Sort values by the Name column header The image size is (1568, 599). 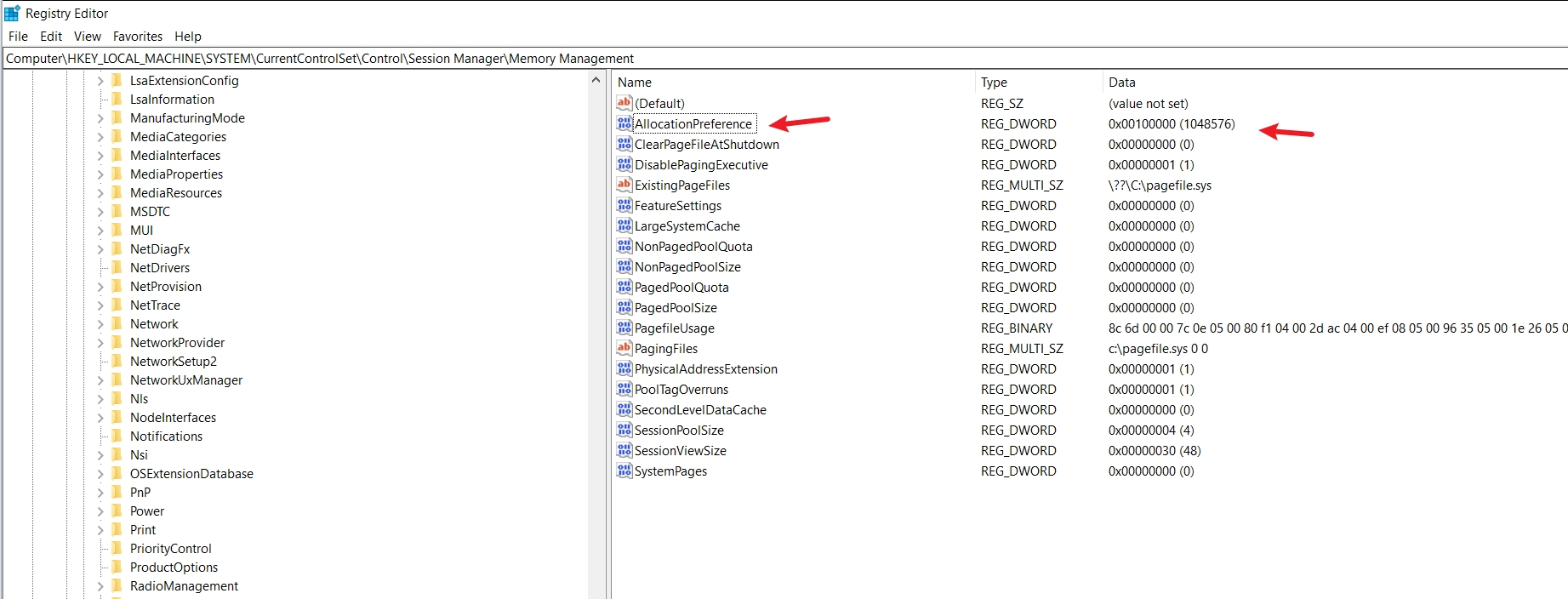pos(635,83)
